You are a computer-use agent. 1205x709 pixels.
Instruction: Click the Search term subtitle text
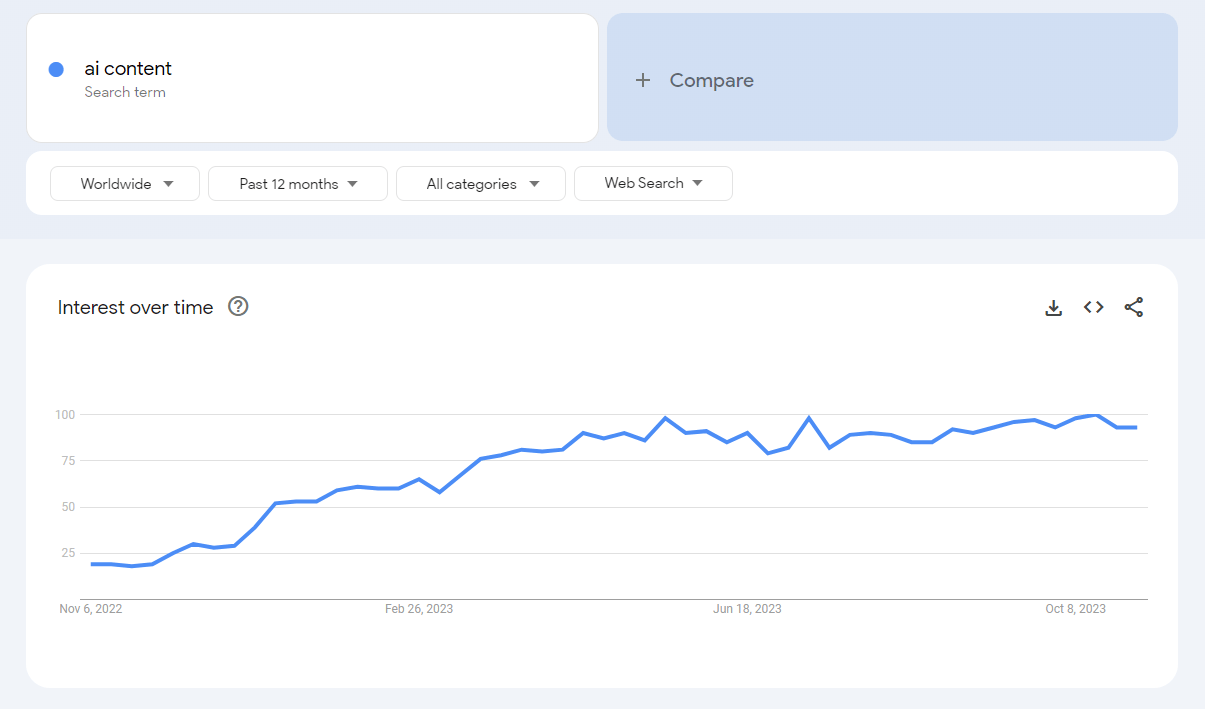click(125, 92)
